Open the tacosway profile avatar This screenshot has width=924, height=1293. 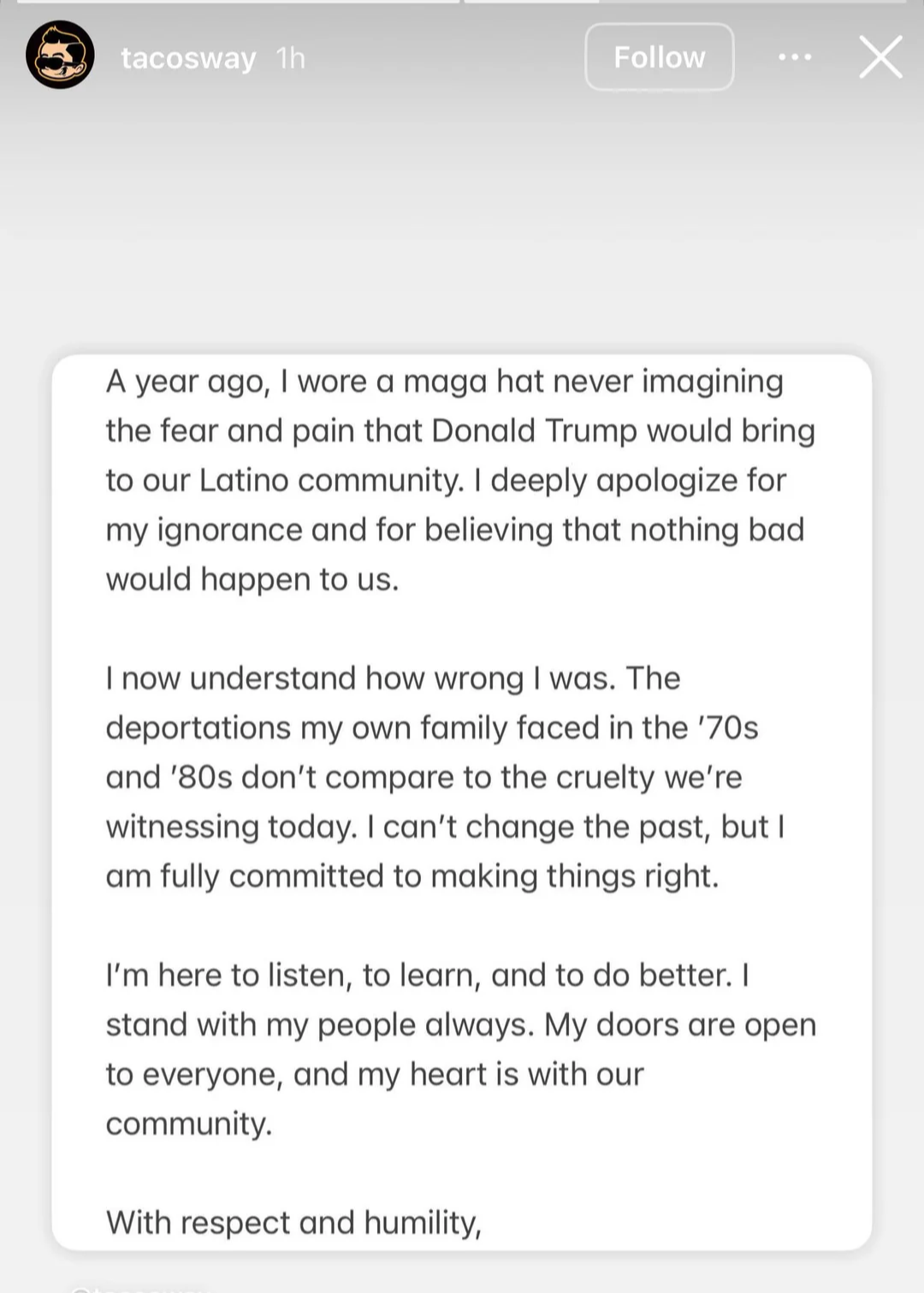60,56
